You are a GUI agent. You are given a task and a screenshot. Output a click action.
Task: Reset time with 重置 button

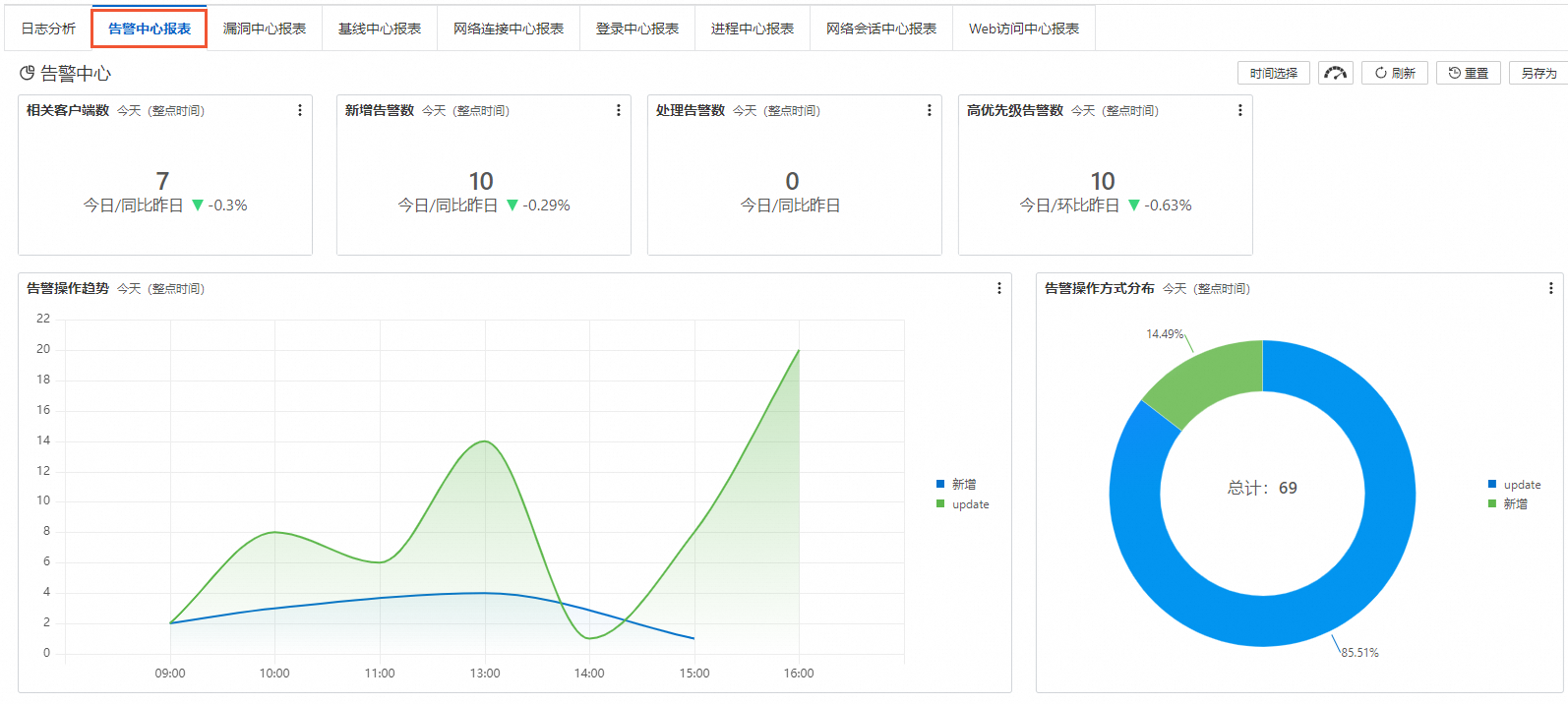point(1469,73)
